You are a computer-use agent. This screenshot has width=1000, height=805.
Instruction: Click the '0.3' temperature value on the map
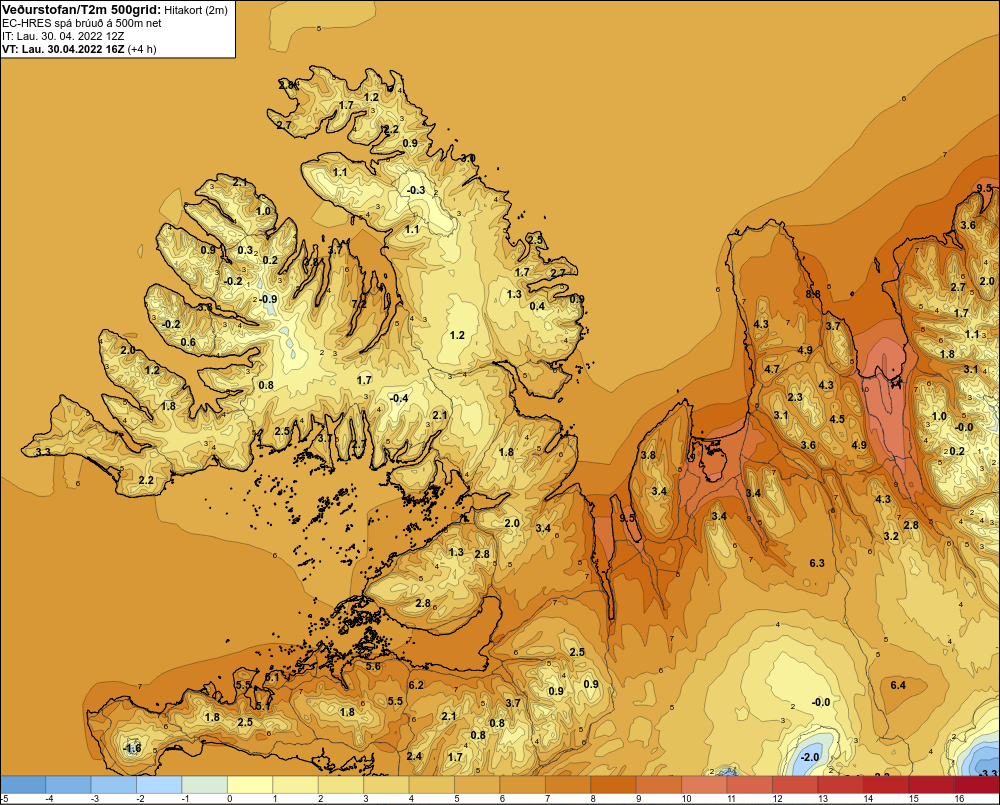point(245,251)
